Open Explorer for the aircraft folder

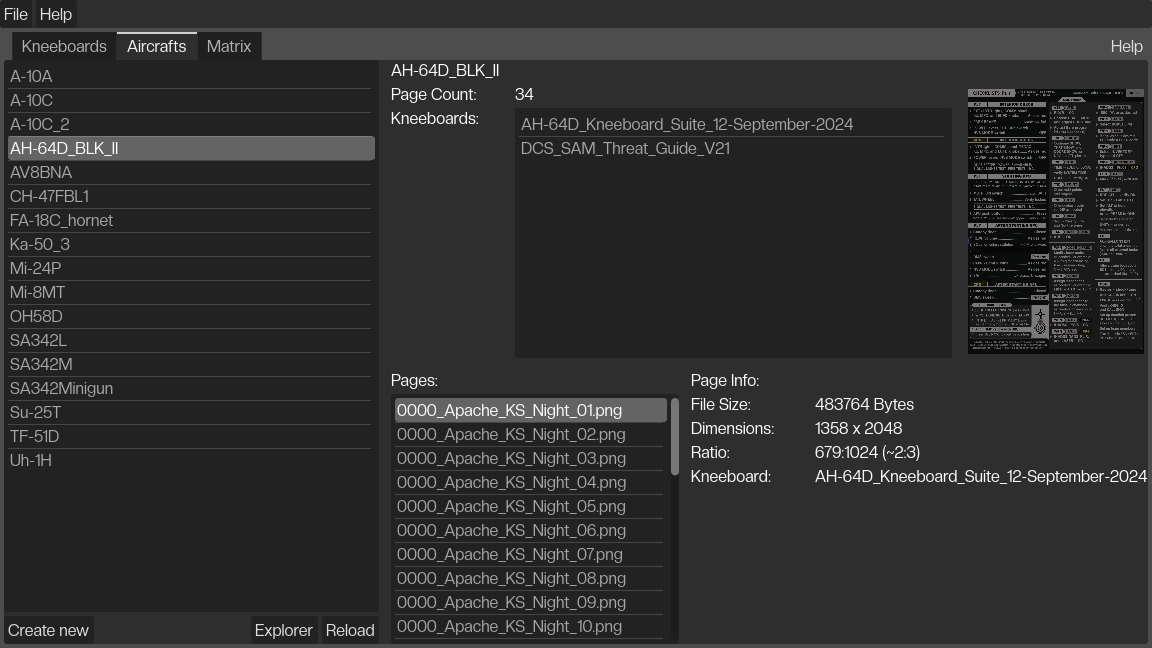tap(283, 630)
